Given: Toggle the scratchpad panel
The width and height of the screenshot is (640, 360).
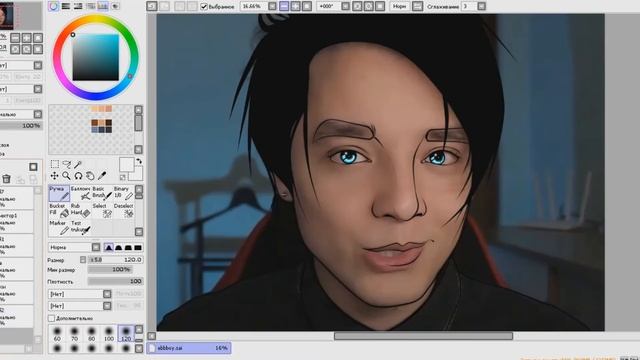Looking at the screenshot, I should click(116, 6).
